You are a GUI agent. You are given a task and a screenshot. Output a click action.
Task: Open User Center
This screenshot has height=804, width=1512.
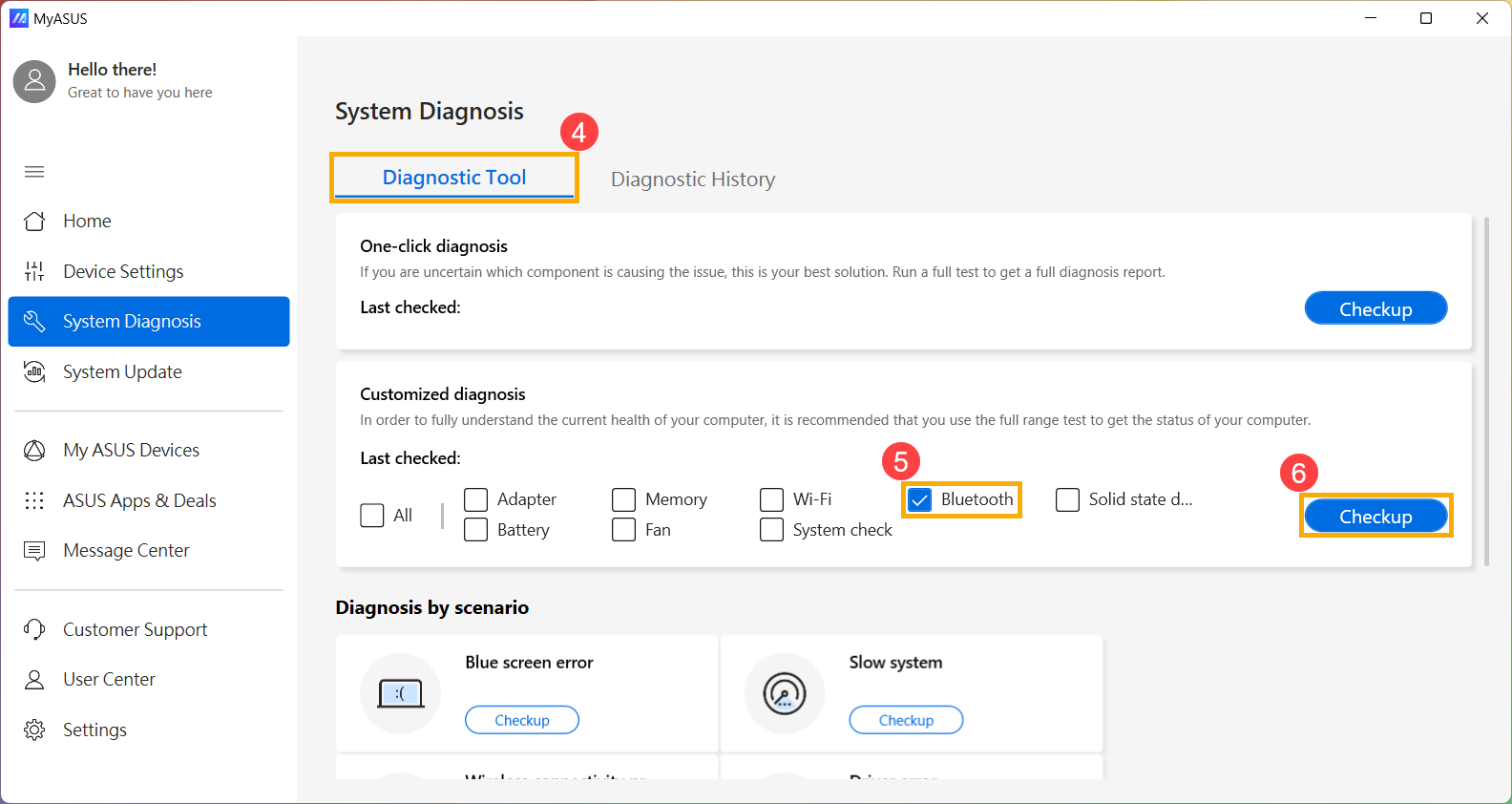click(x=149, y=679)
